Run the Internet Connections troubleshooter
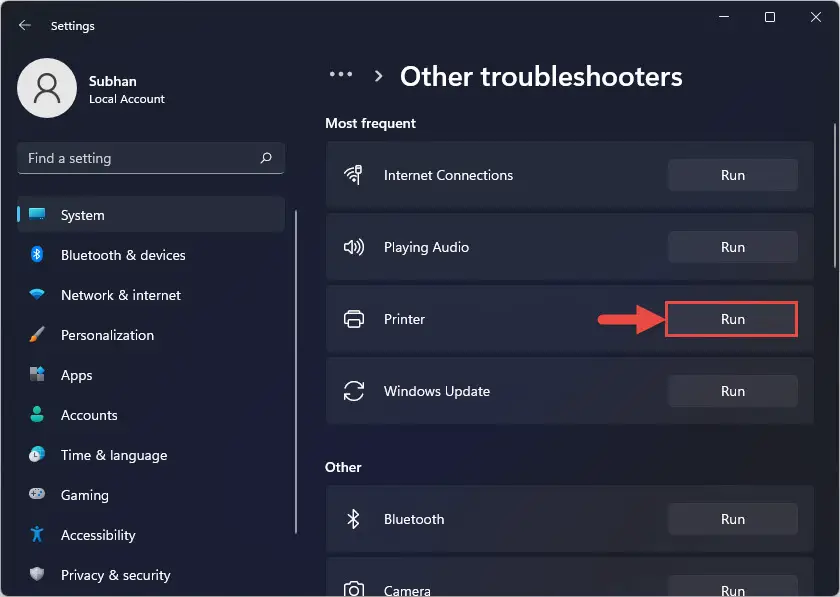The image size is (840, 597). [732, 175]
